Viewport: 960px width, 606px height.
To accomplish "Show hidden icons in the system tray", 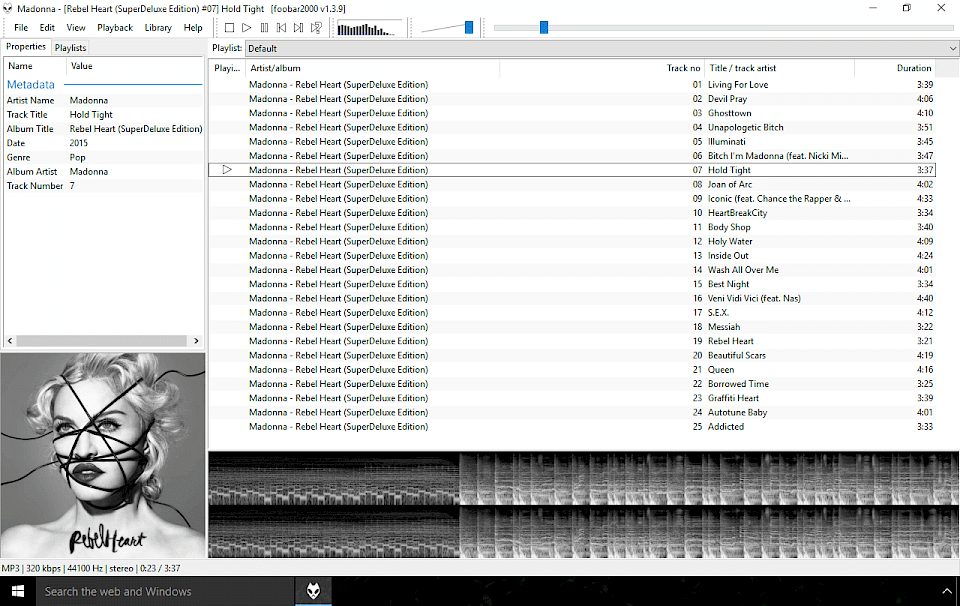I will coord(947,591).
